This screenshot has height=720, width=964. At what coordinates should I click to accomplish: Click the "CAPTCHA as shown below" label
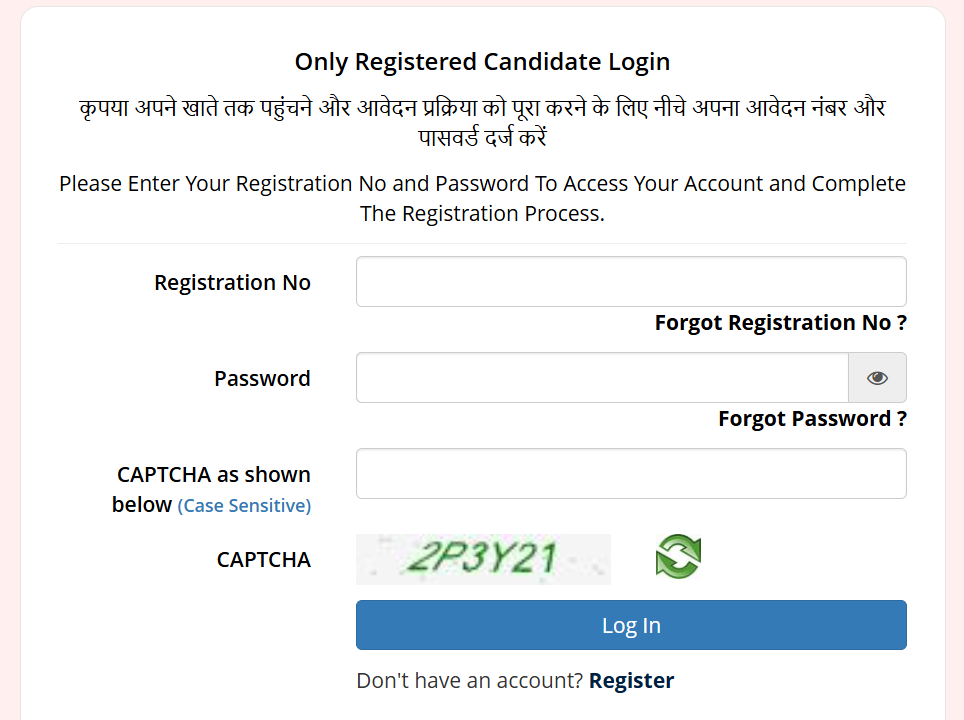pos(213,475)
